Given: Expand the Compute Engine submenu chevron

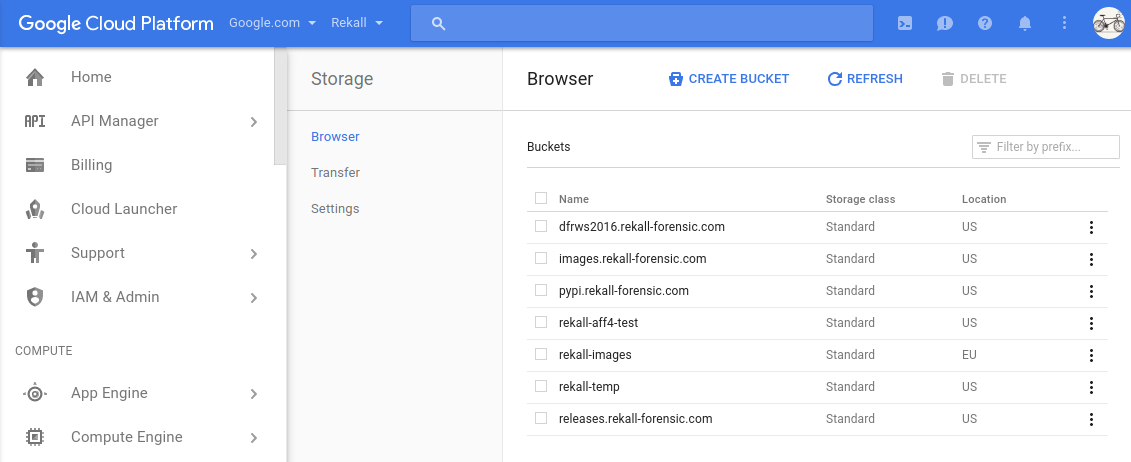Looking at the screenshot, I should pyautogui.click(x=254, y=438).
